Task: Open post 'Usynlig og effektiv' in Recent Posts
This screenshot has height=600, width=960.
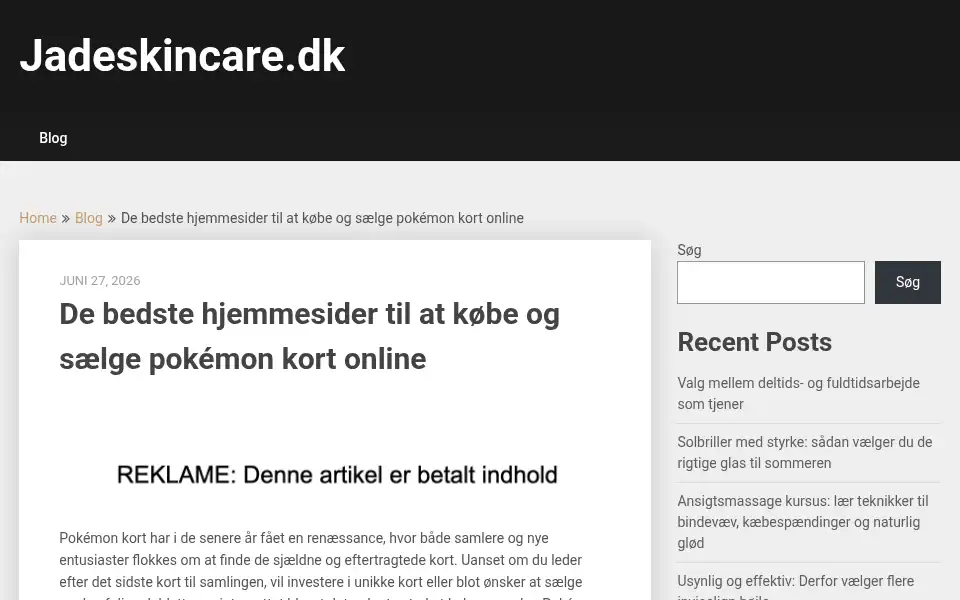Action: click(795, 586)
